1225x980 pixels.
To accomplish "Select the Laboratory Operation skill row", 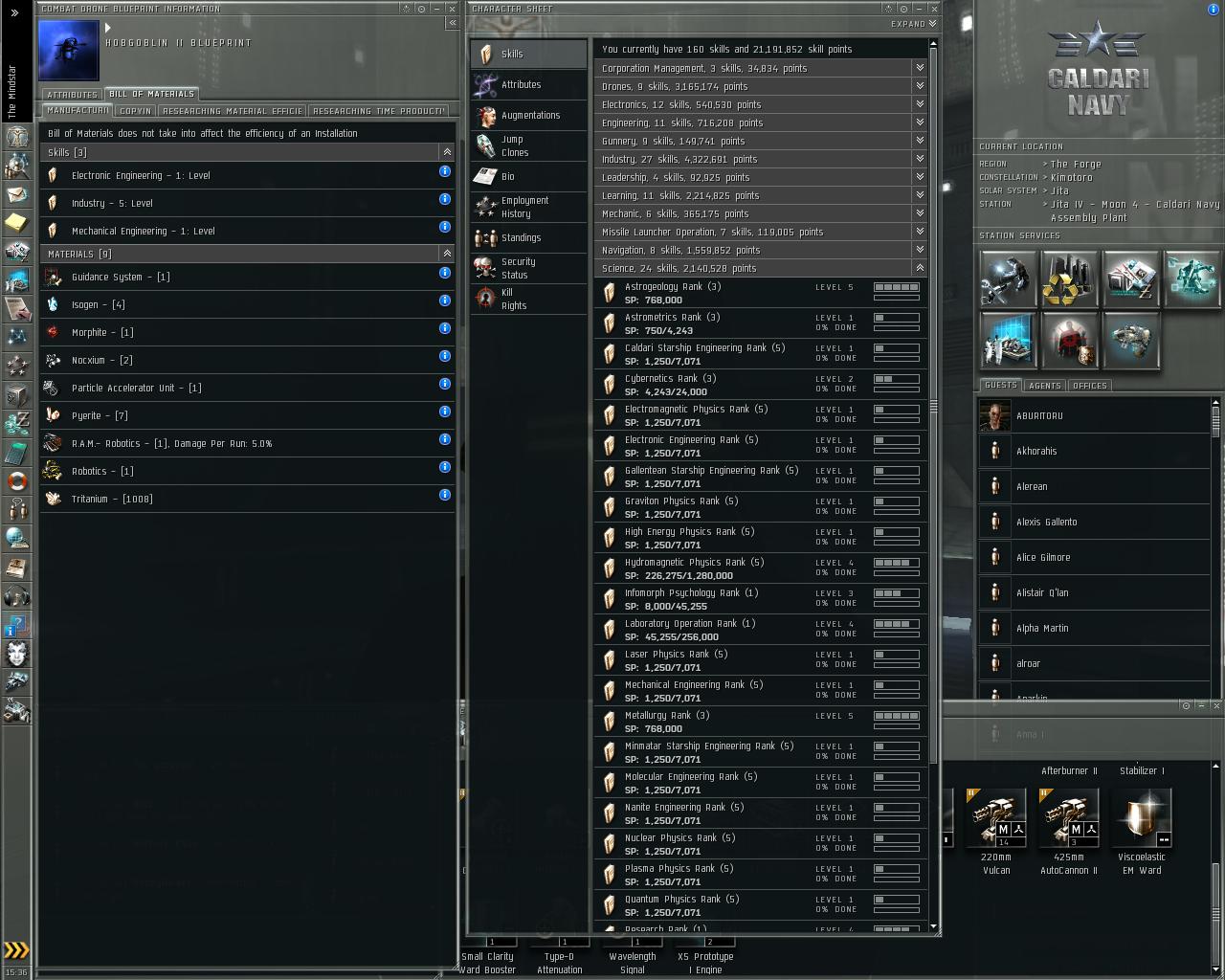I will pyautogui.click(x=761, y=630).
